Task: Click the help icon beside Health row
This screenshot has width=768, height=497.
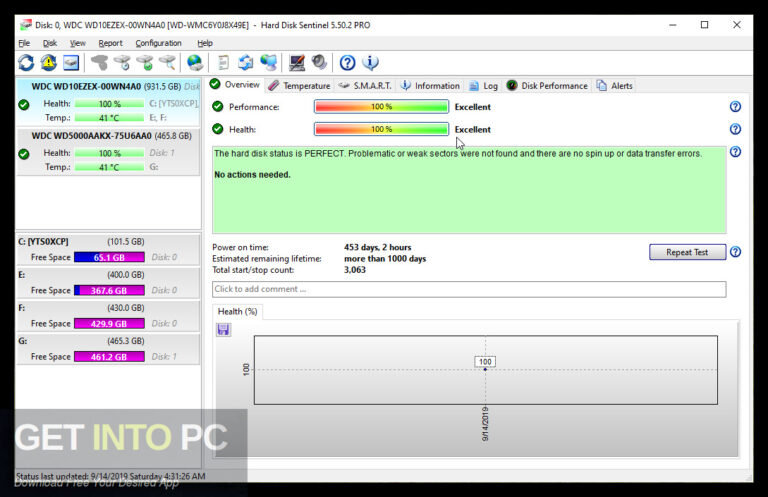Action: pos(735,129)
